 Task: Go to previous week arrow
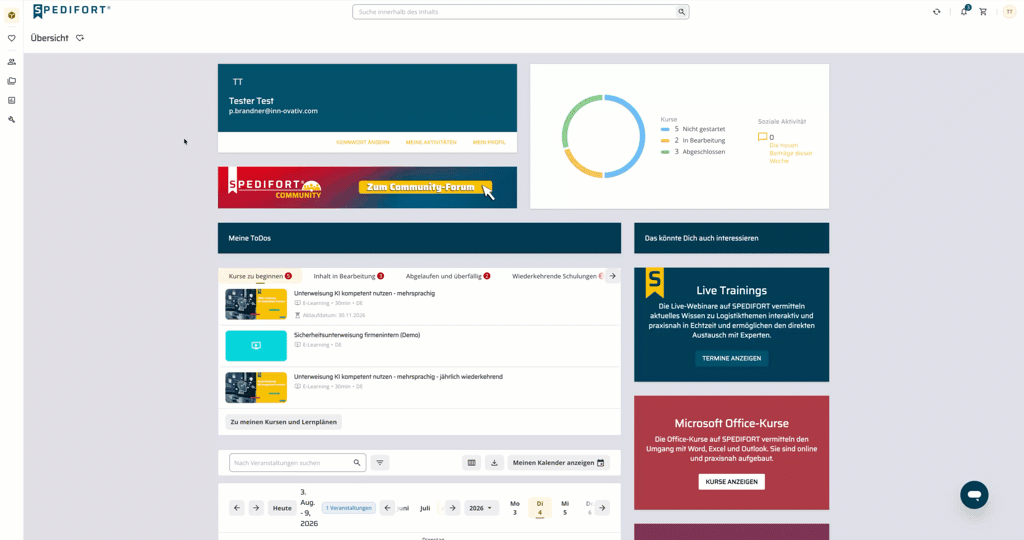[237, 507]
